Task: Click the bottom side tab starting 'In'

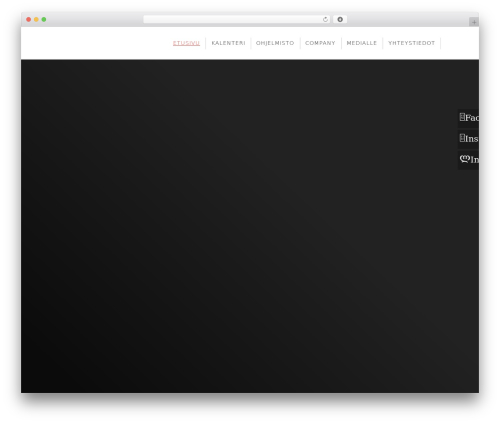Action: (x=468, y=160)
